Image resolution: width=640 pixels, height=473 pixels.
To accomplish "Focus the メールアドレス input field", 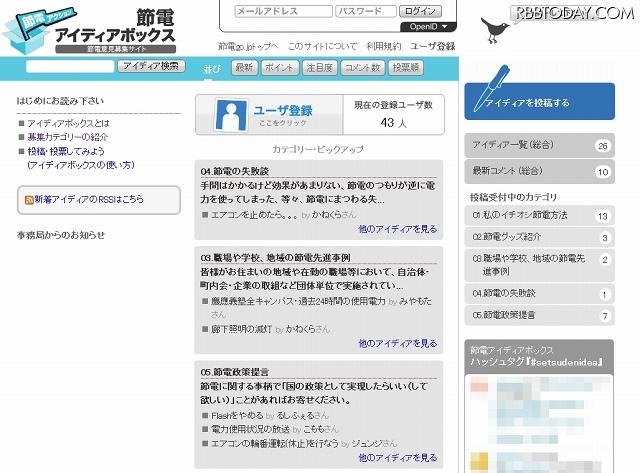I will [x=283, y=11].
